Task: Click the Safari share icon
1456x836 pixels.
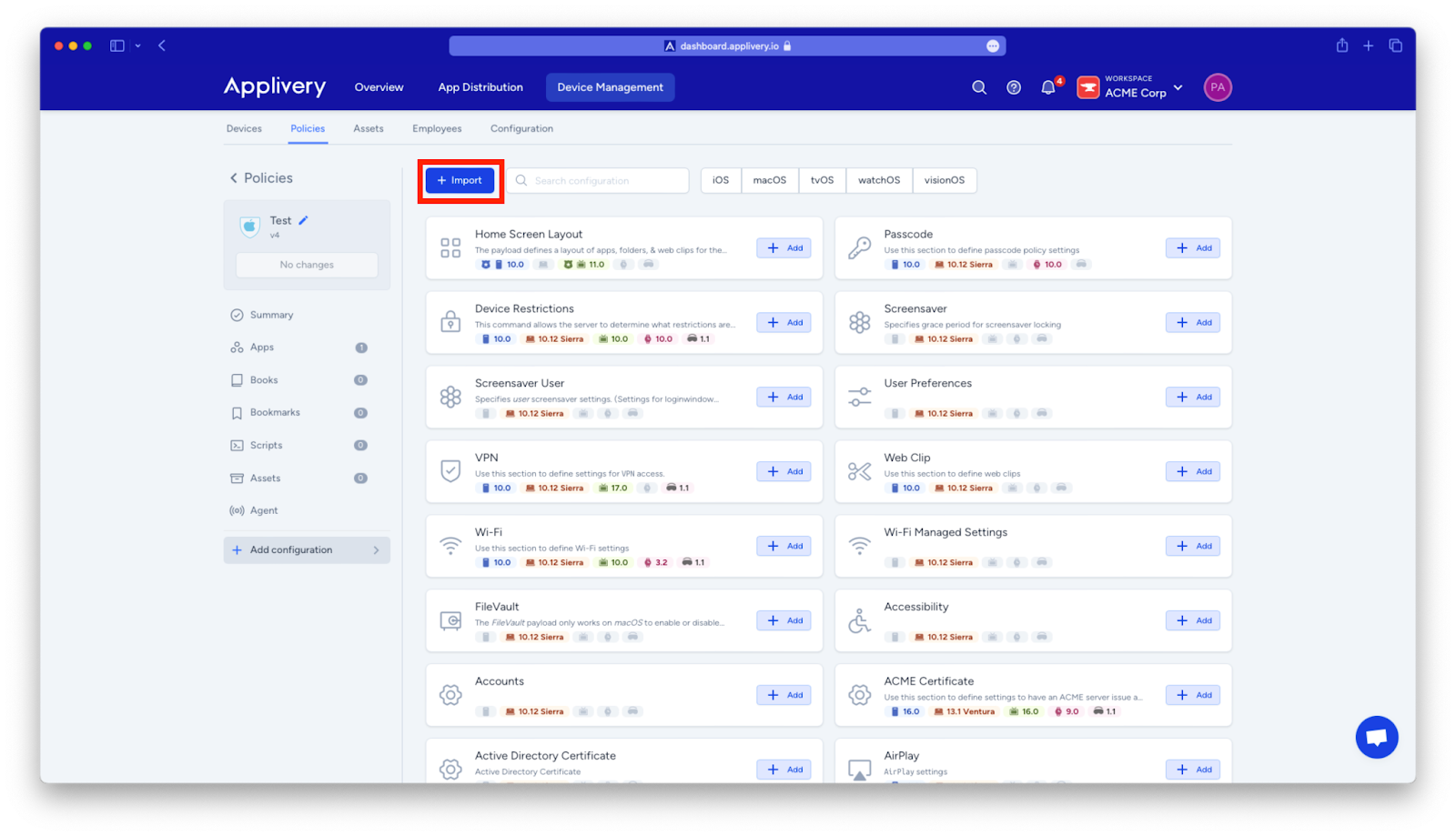Action: coord(1341,45)
